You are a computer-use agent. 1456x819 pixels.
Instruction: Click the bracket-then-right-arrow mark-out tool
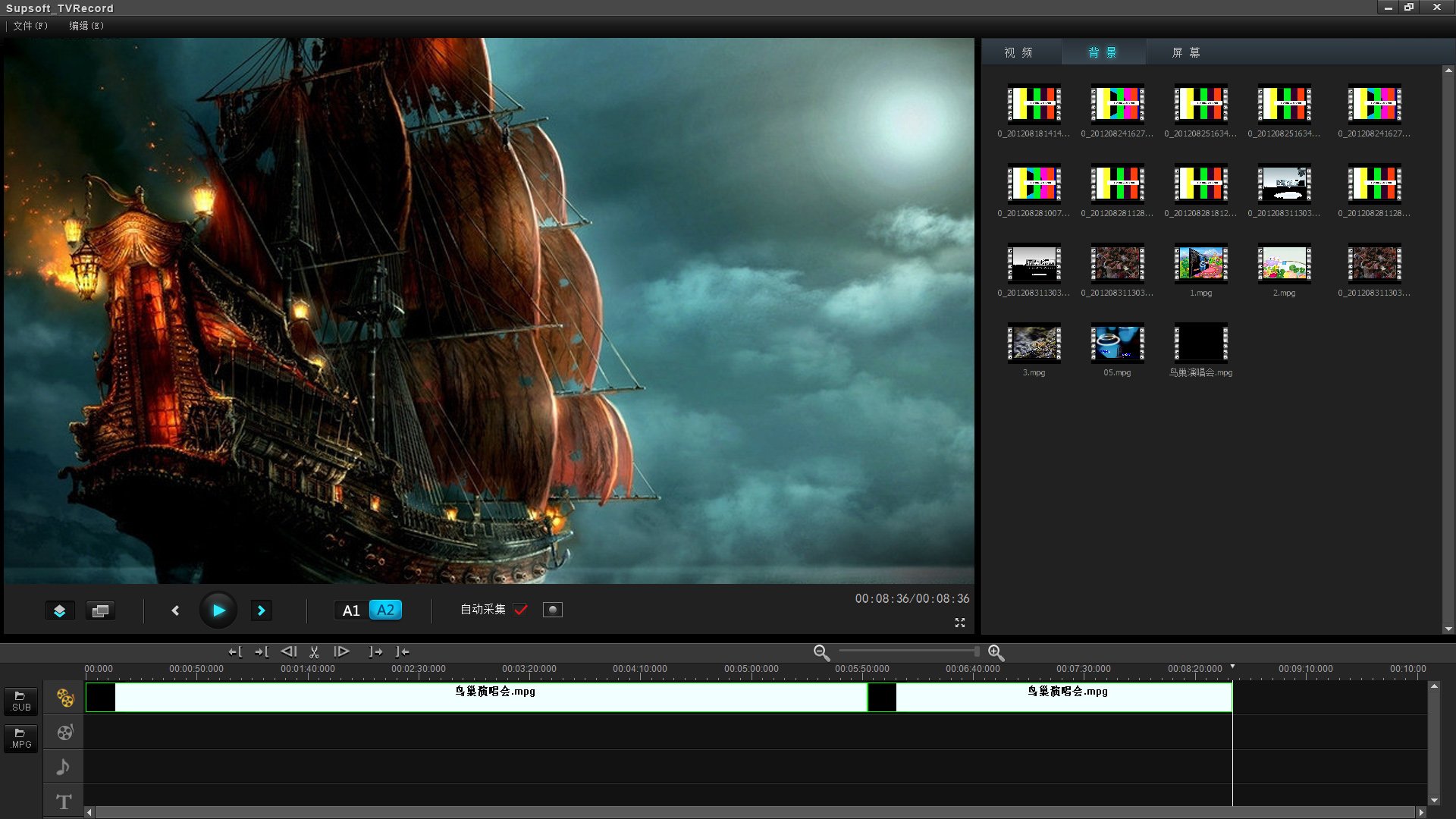coord(375,651)
